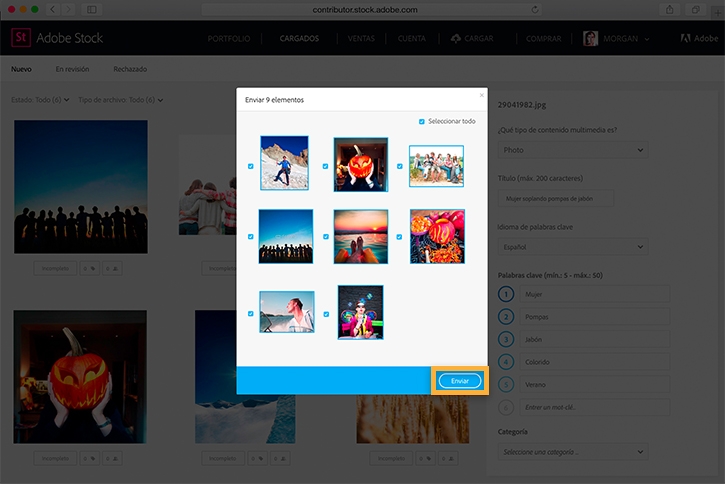Toggle the browser sidebar button

(92, 9)
